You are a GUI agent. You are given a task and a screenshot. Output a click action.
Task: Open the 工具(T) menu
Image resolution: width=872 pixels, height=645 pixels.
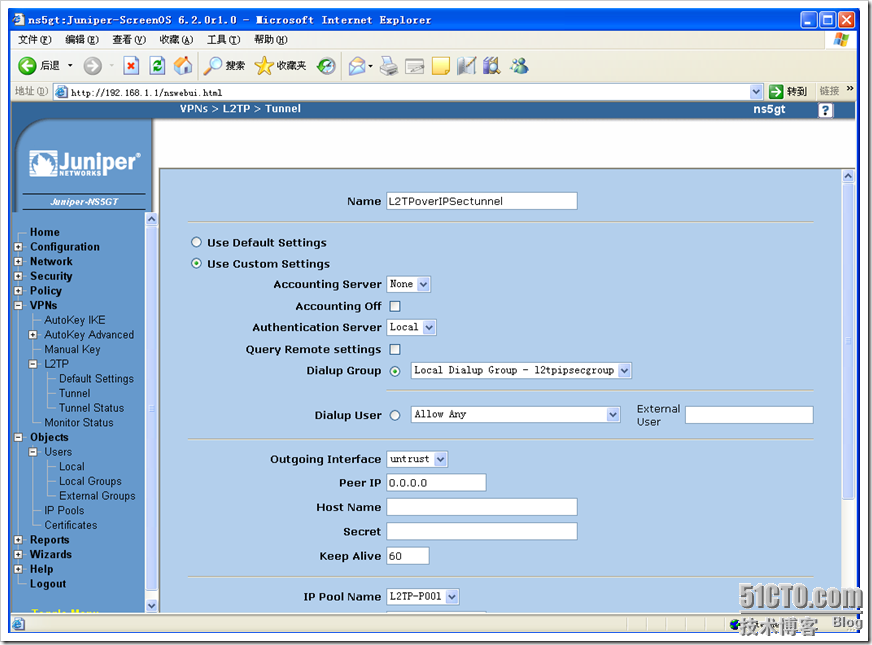pos(224,39)
